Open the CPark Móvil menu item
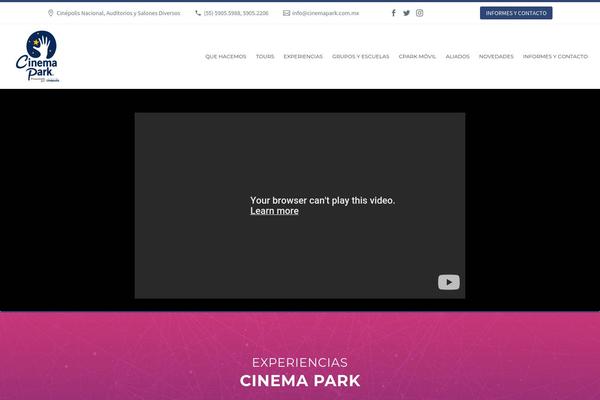The image size is (600, 400). [417, 56]
